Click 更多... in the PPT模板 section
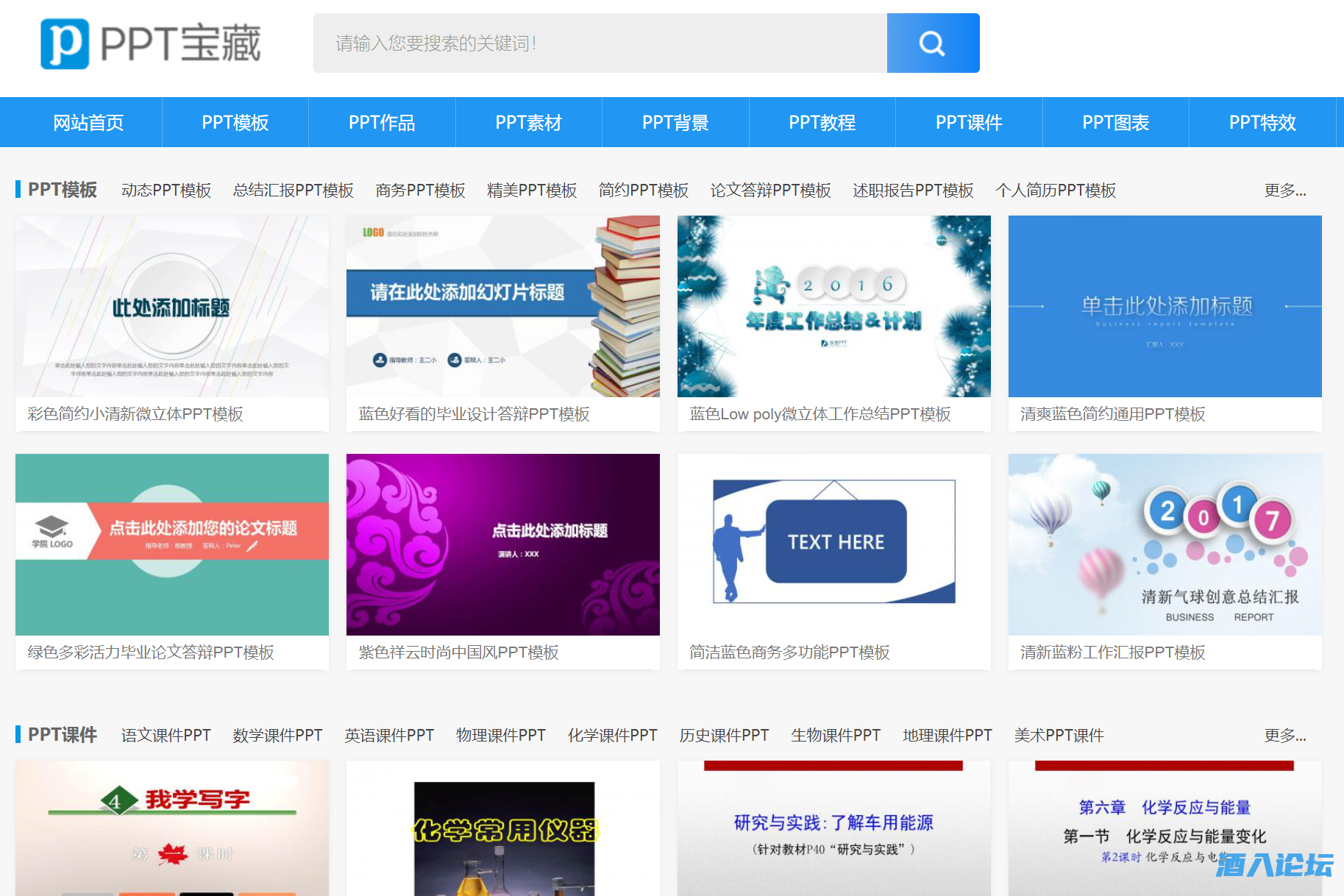Image resolution: width=1344 pixels, height=896 pixels. [x=1284, y=191]
